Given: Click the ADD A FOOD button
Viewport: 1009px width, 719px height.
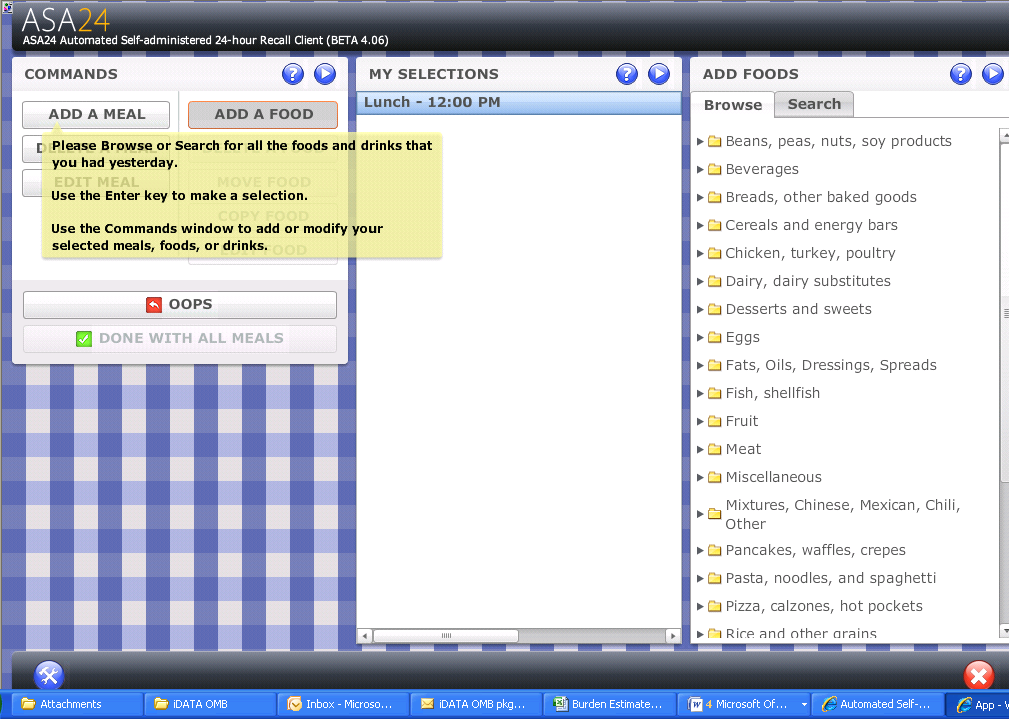Looking at the screenshot, I should pyautogui.click(x=263, y=114).
